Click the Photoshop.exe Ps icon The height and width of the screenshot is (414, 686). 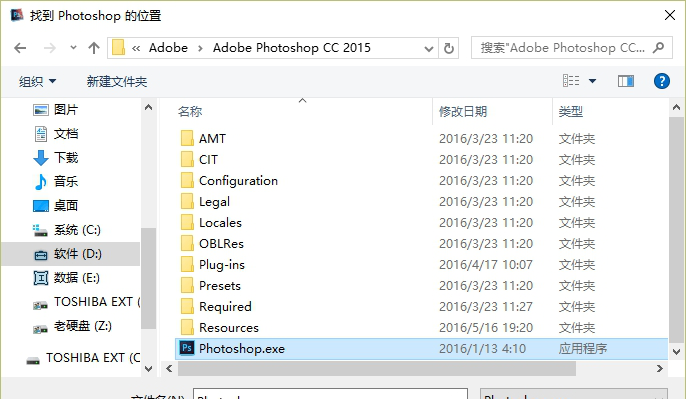point(187,348)
